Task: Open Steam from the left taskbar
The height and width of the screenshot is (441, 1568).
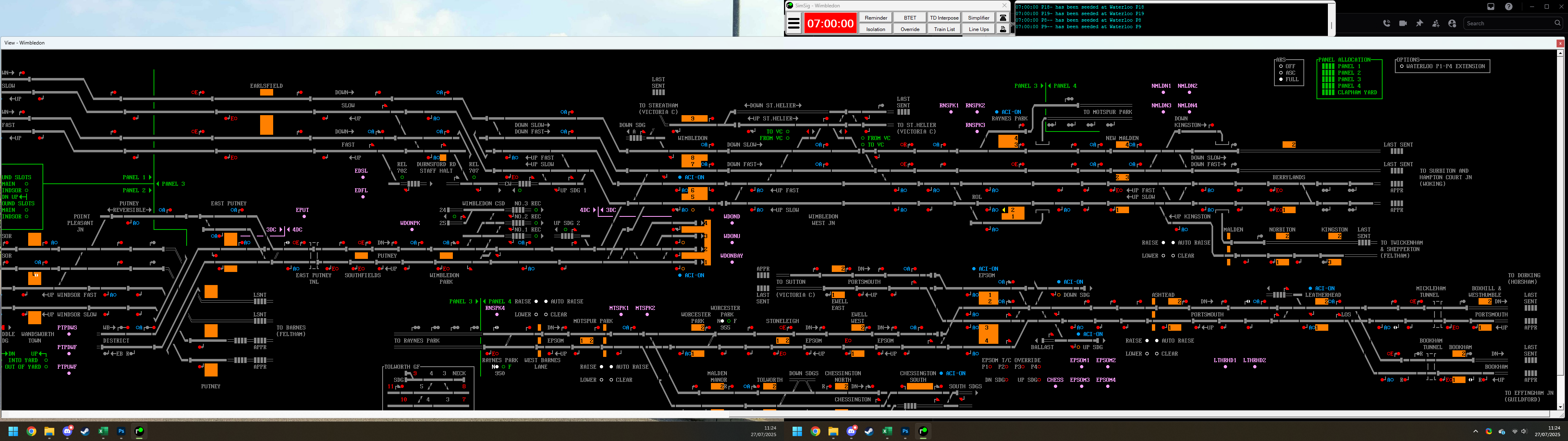Action: pos(85,431)
